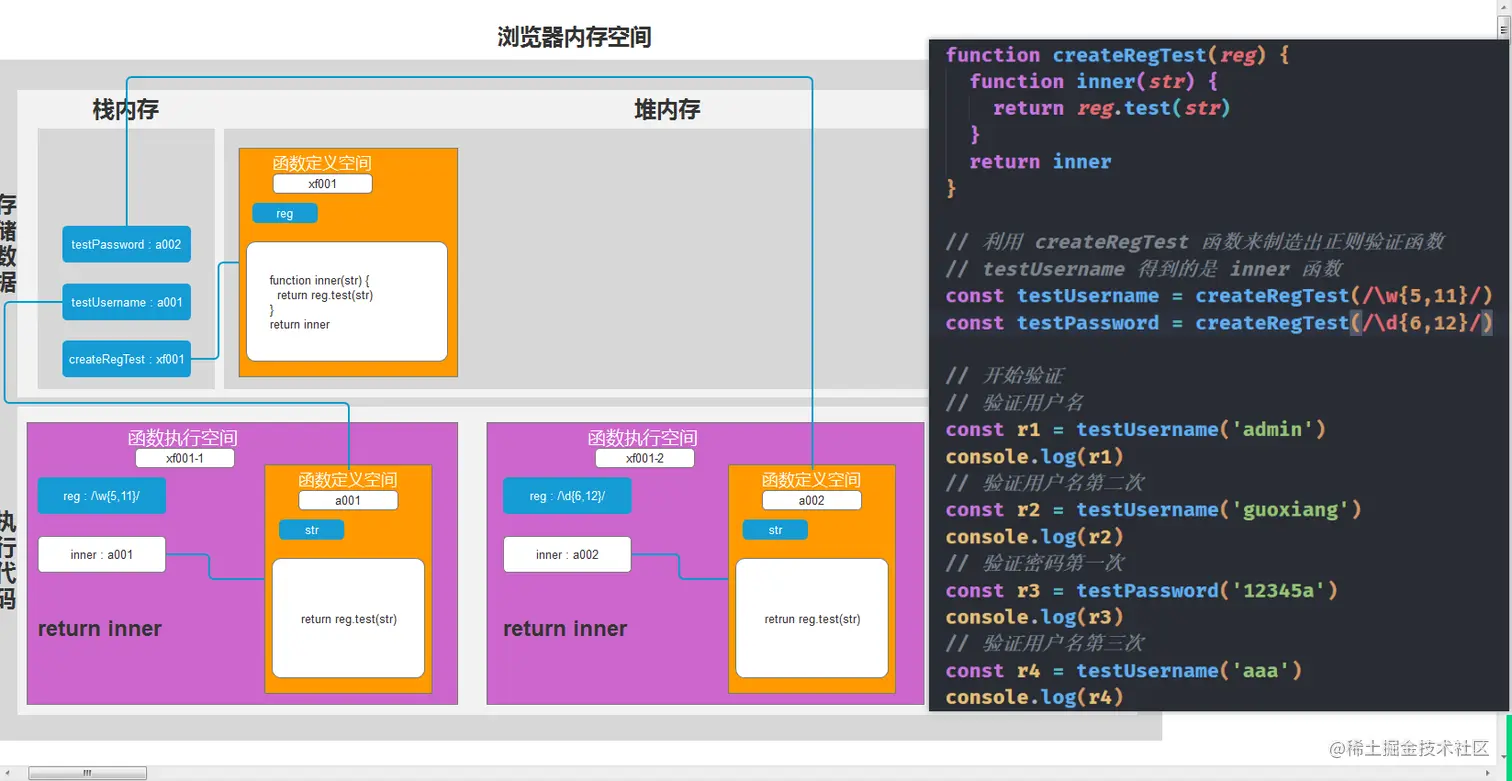Click the xf001-1 execution space label
This screenshot has height=781, width=1512.
tap(185, 458)
